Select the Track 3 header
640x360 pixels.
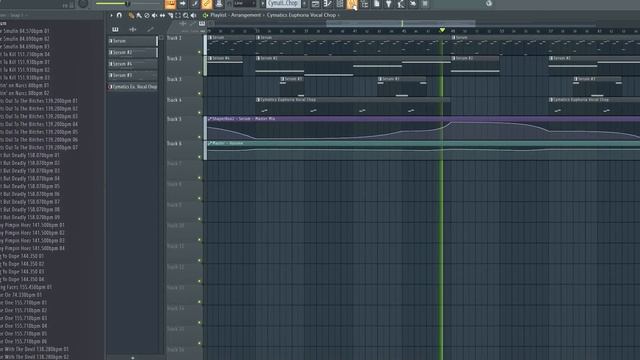(x=184, y=86)
